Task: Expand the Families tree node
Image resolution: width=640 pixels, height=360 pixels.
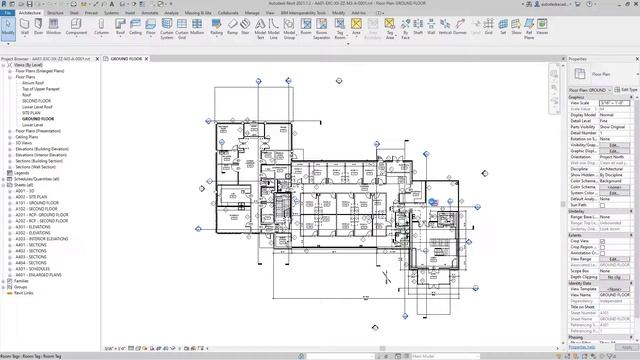Action: [x=4, y=281]
